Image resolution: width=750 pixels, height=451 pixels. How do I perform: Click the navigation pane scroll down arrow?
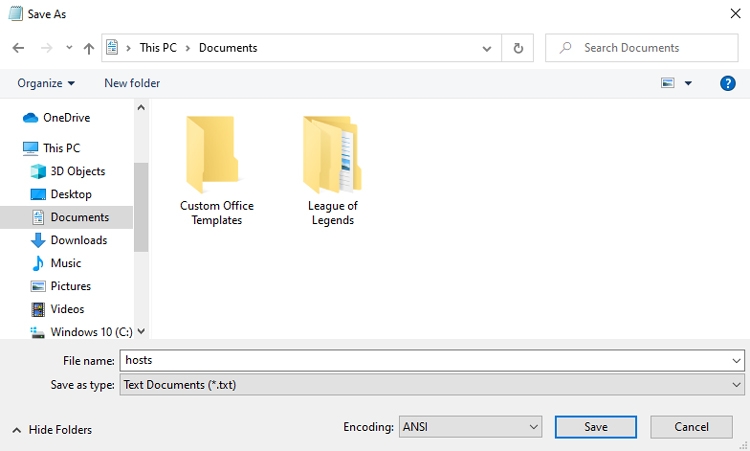(x=141, y=331)
